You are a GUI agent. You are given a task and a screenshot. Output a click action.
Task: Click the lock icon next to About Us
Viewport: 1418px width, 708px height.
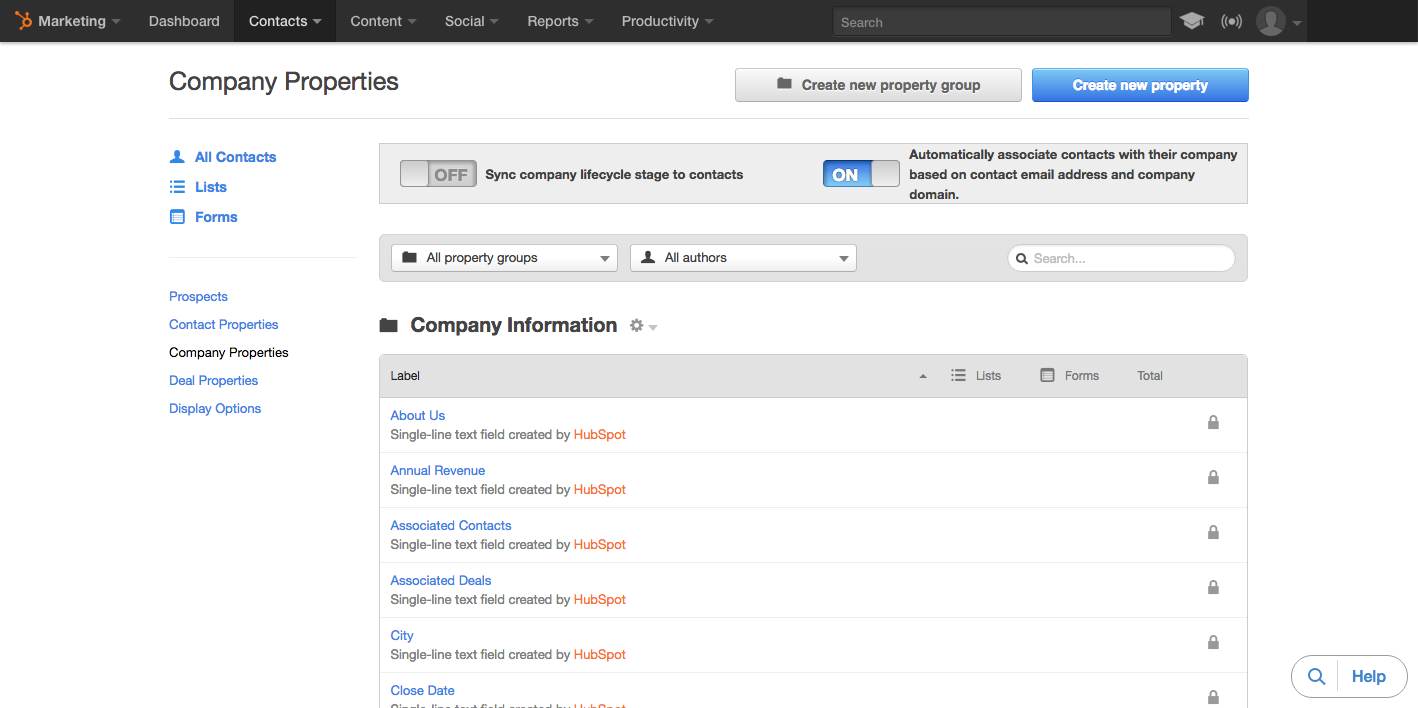(x=1213, y=422)
